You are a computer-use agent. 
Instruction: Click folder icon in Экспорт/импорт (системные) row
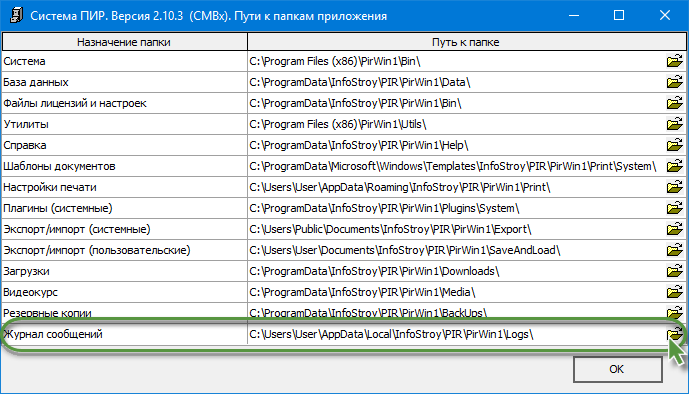point(674,229)
